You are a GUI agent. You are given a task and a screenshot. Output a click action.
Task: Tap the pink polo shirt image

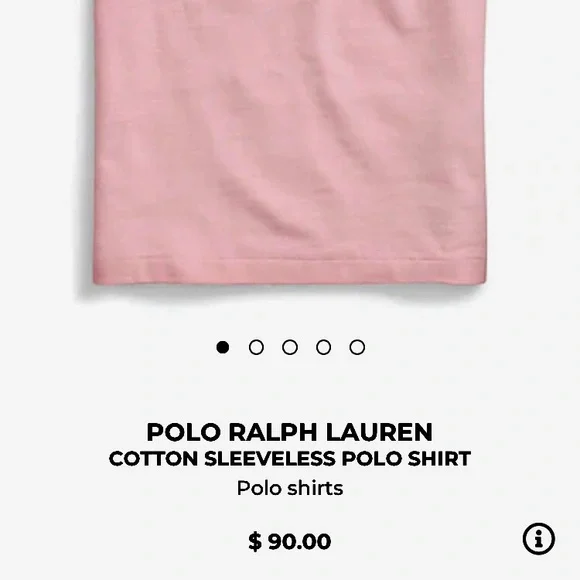[x=290, y=142]
